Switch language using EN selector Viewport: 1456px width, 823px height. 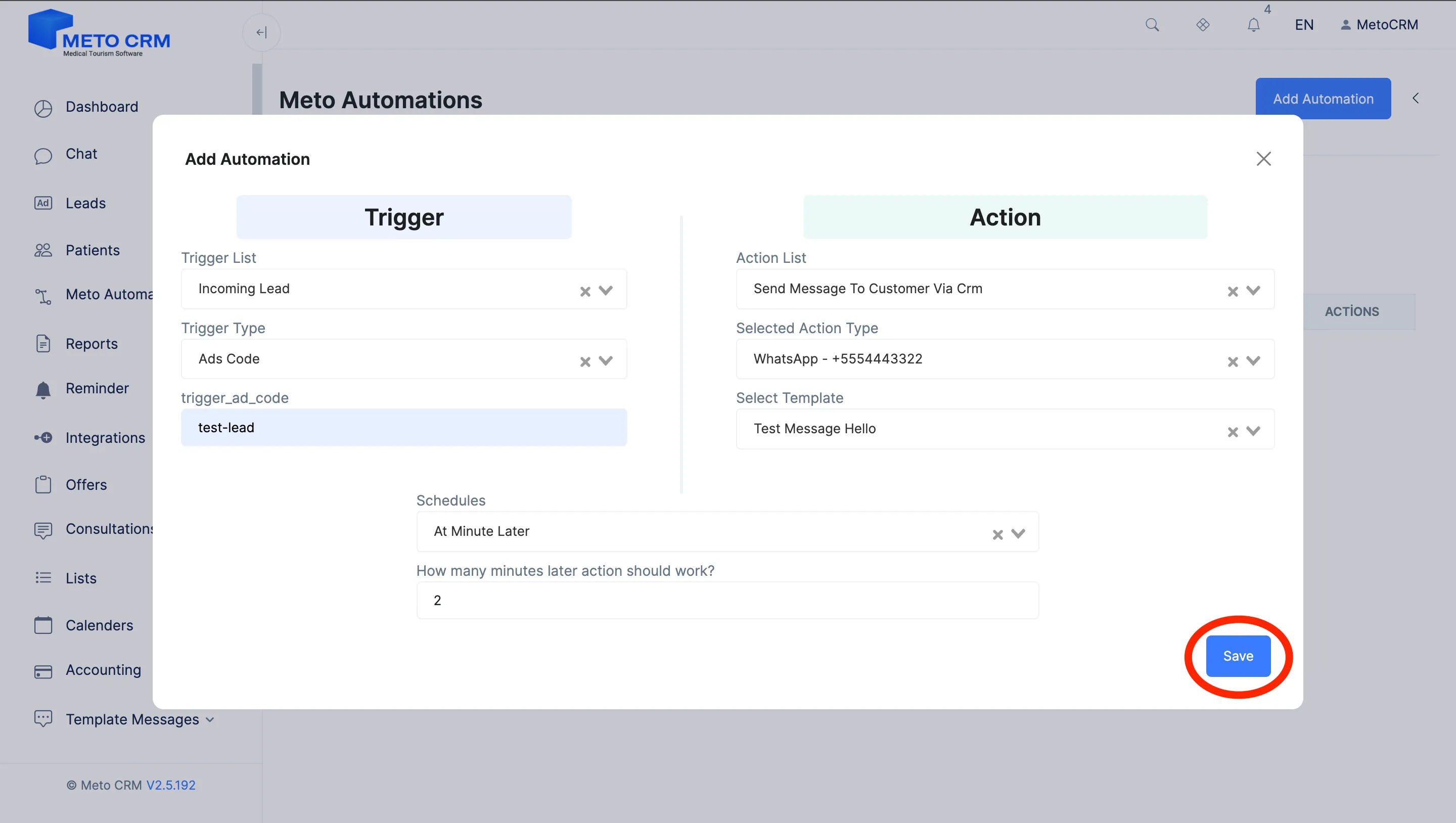1304,25
